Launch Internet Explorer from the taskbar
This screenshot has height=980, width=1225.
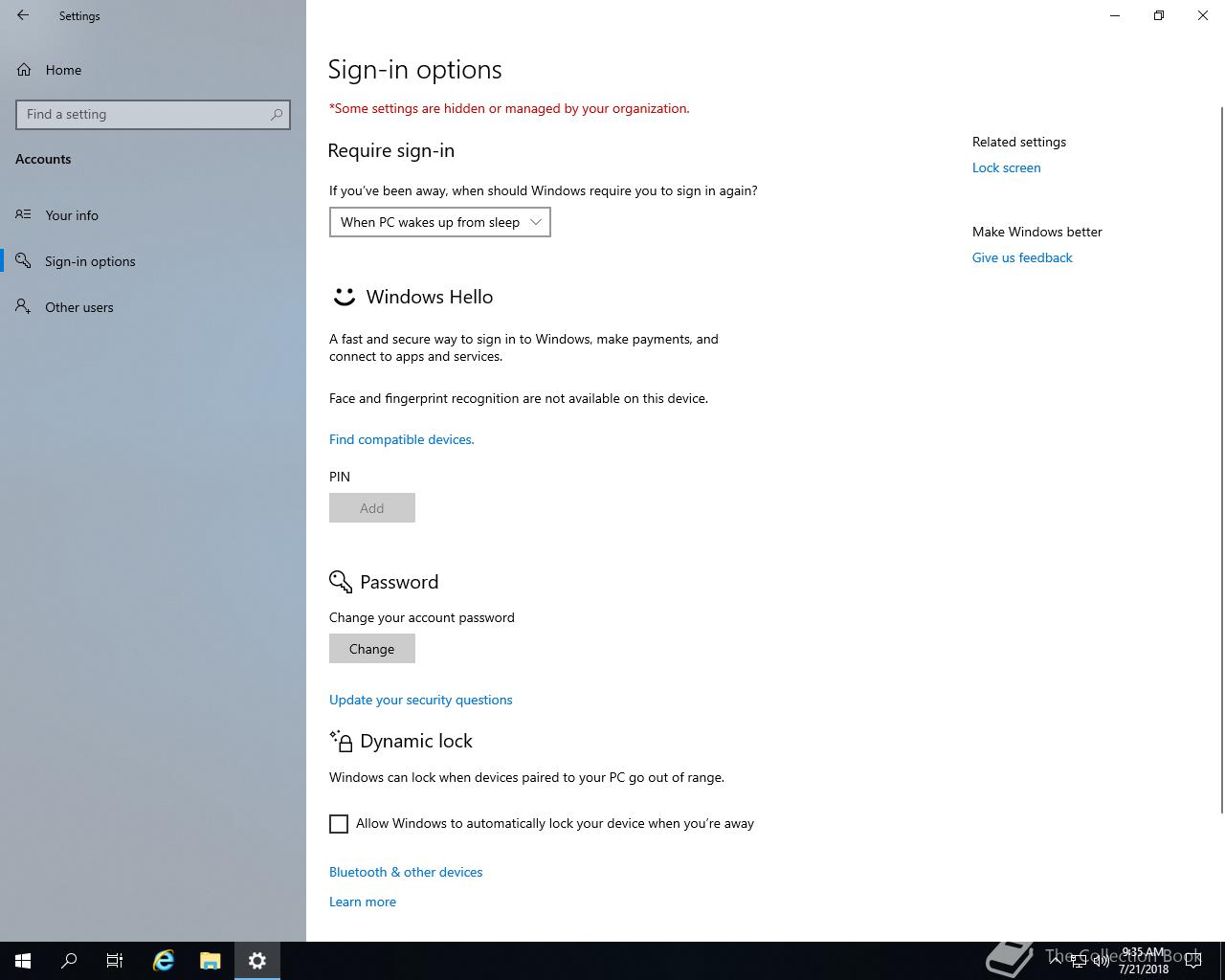click(x=164, y=961)
